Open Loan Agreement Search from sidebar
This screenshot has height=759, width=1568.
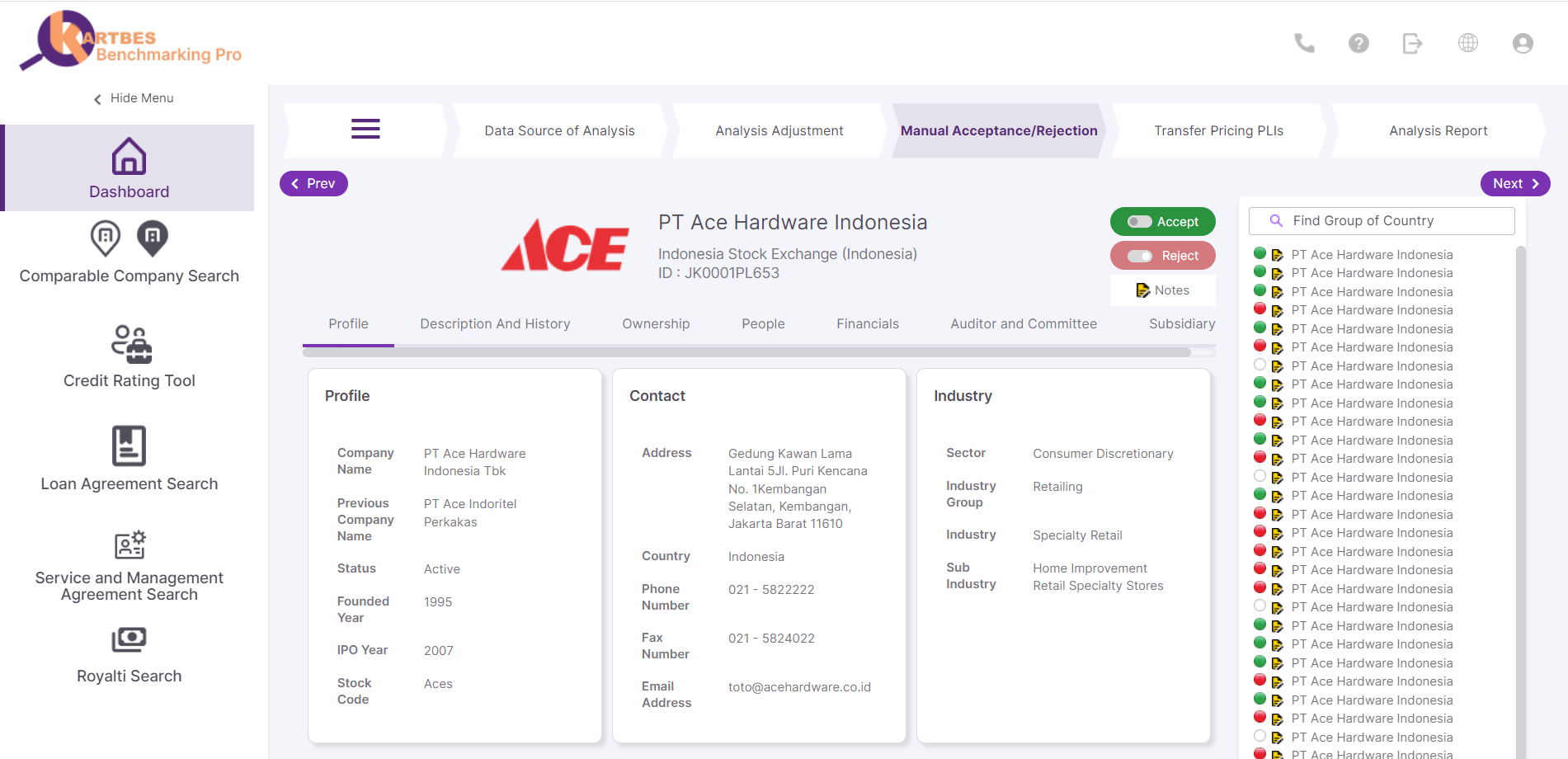click(129, 459)
